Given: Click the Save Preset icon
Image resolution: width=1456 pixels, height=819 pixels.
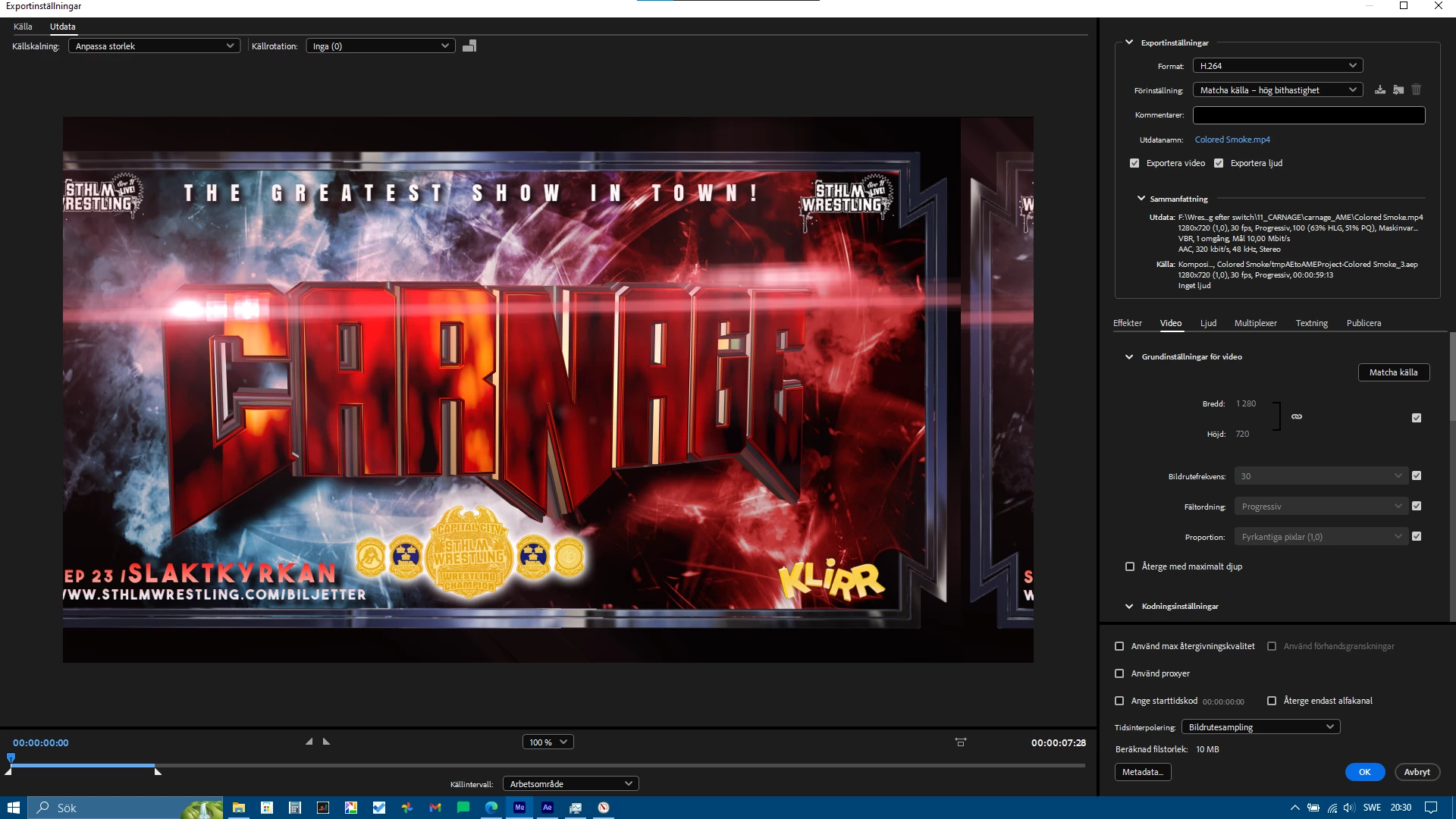Looking at the screenshot, I should click(x=1380, y=89).
